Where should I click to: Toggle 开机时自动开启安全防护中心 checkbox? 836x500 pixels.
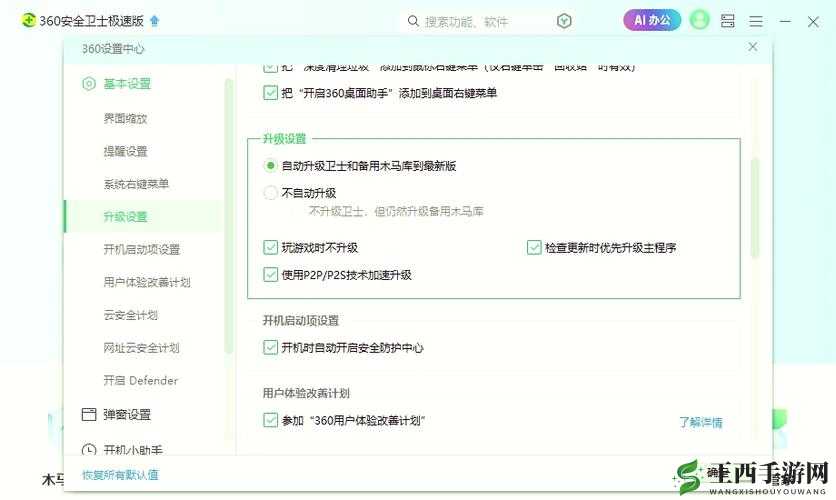270,348
